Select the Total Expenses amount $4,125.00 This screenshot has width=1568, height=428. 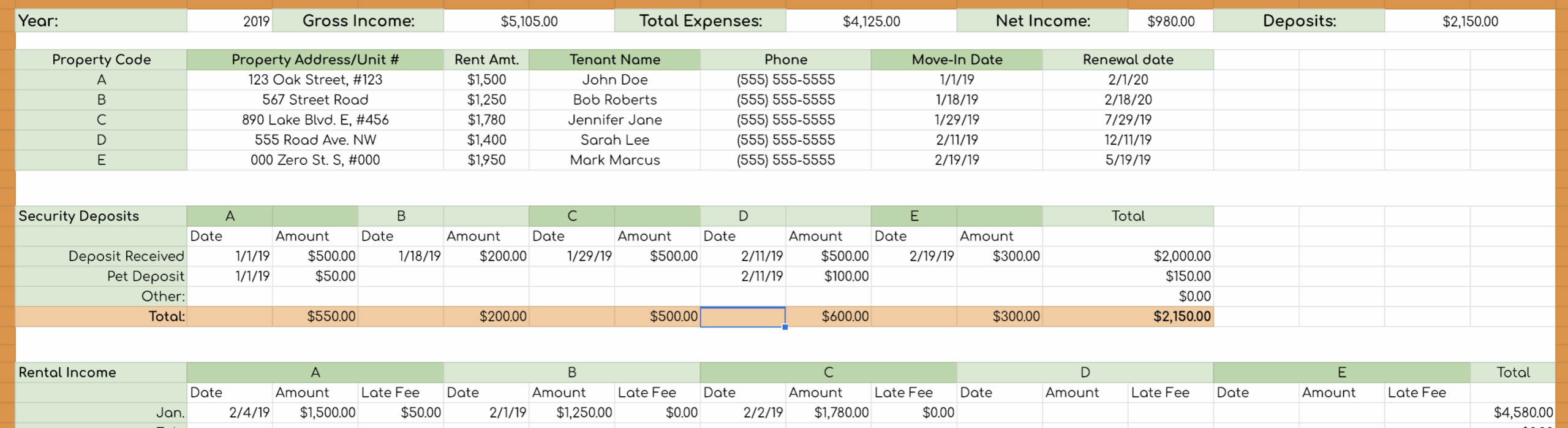click(871, 21)
